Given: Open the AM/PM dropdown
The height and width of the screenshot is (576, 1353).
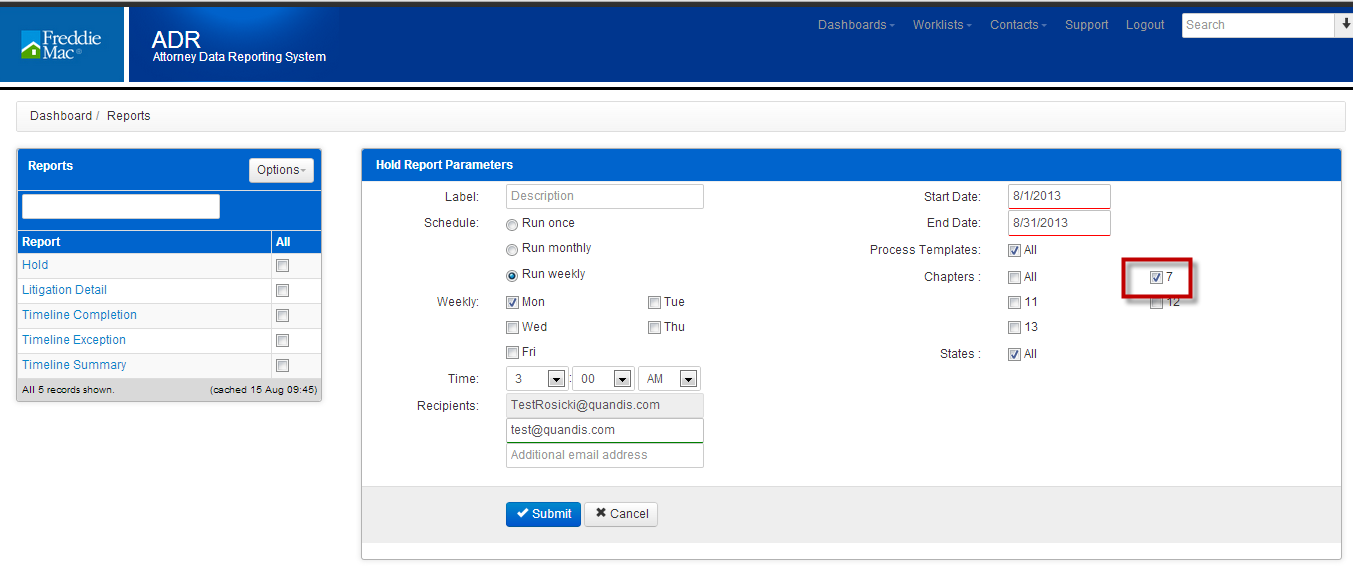Looking at the screenshot, I should [669, 379].
